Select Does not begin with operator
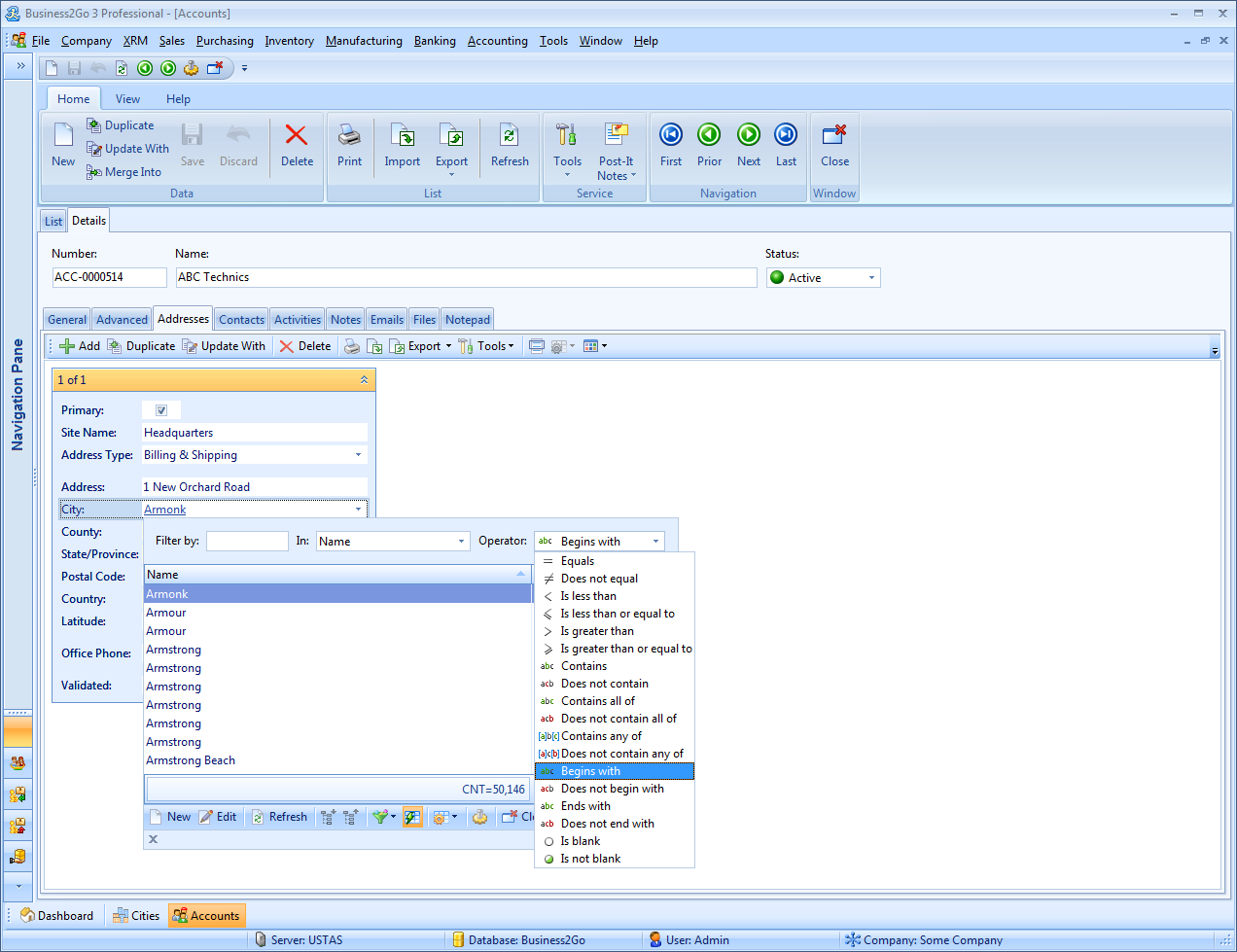 pyautogui.click(x=615, y=789)
